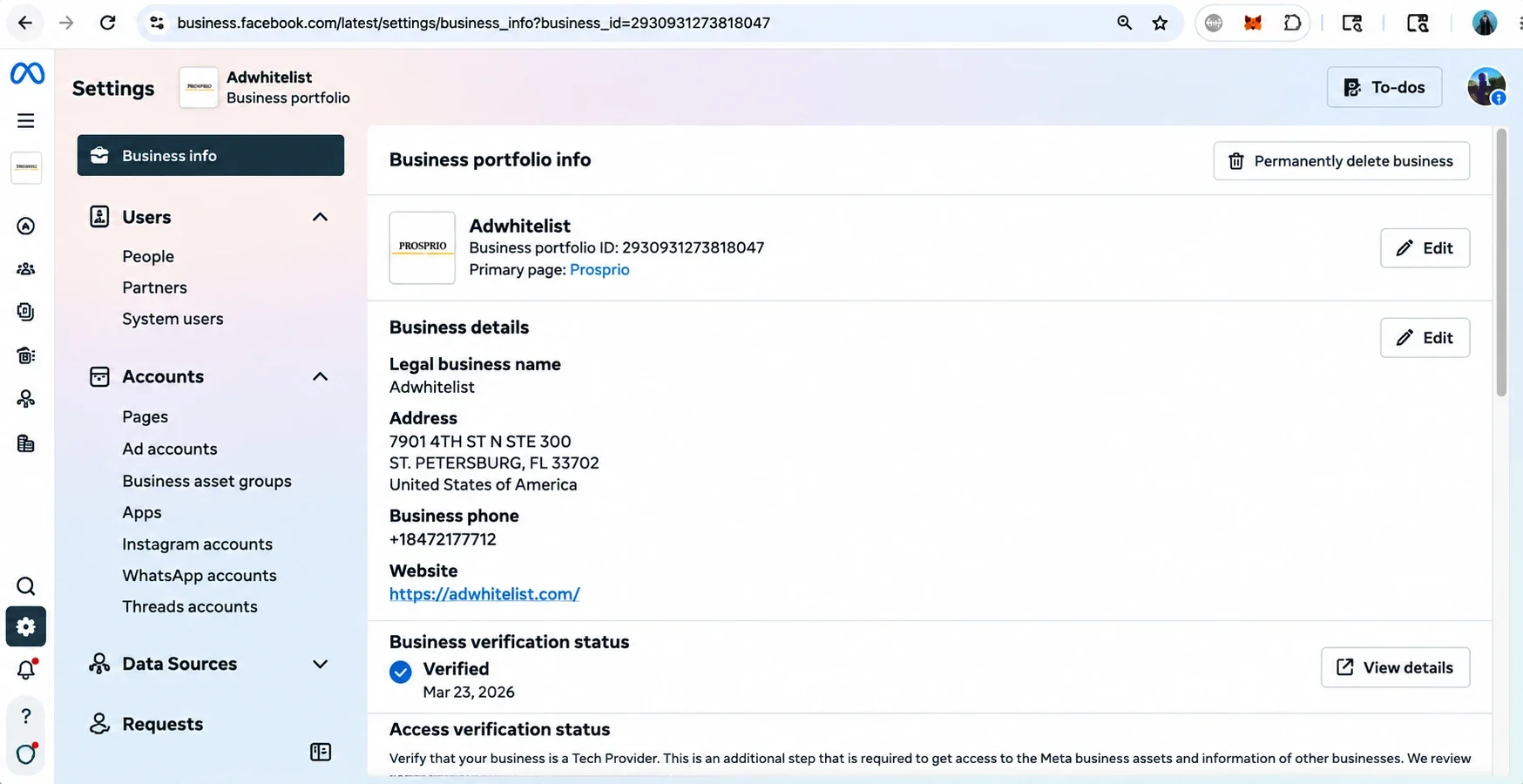Viewport: 1523px width, 784px height.
Task: Click the business phone +18472177712
Action: click(443, 539)
